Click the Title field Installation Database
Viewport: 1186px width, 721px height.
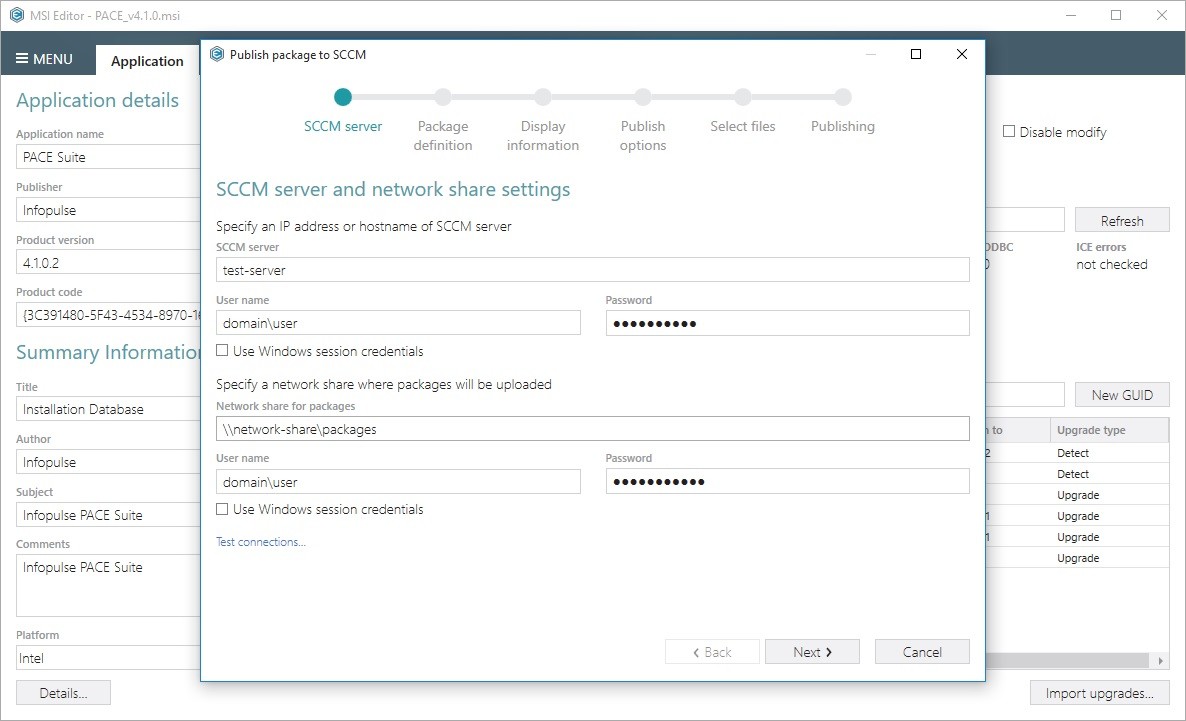click(x=108, y=409)
